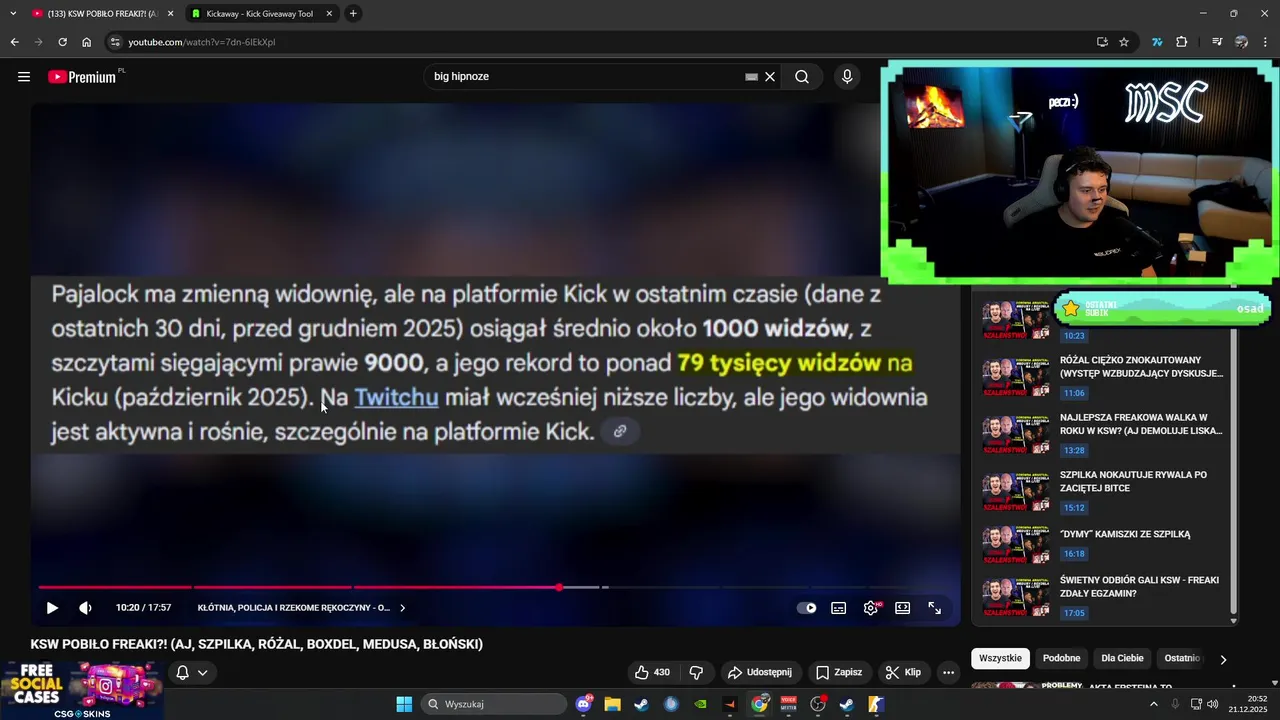Click the 17:05 chapter timestamp
Viewport: 1280px width, 720px height.
pyautogui.click(x=1074, y=613)
